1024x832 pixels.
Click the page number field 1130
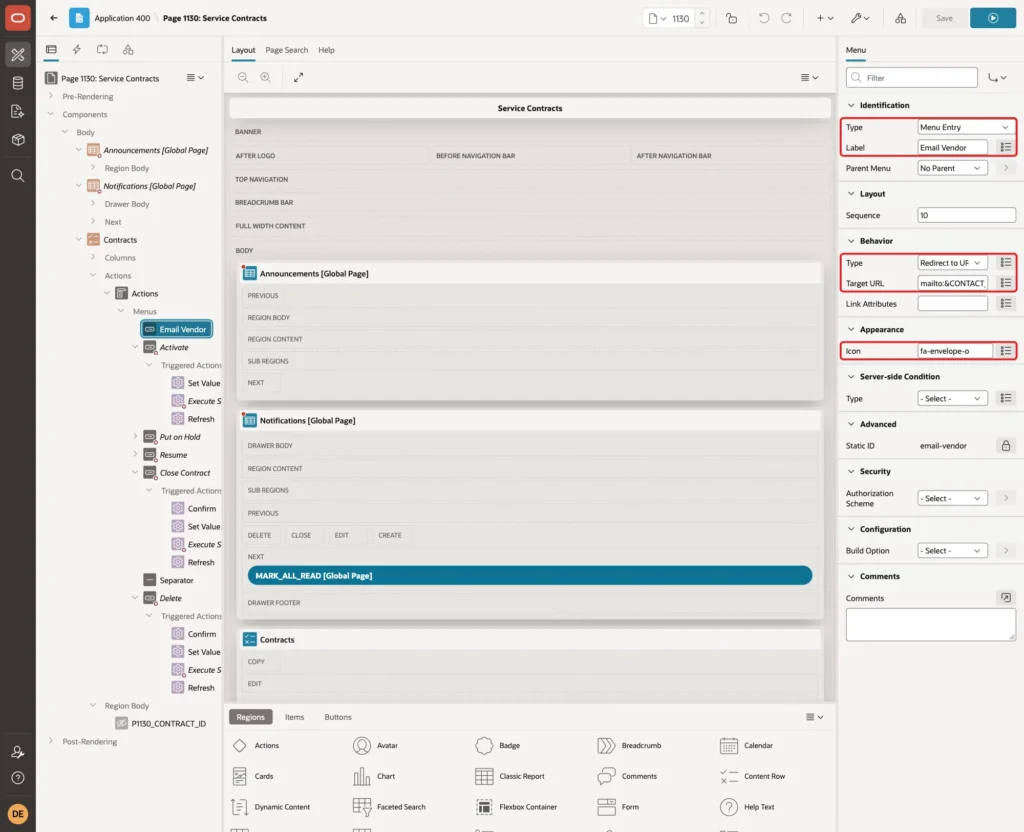pyautogui.click(x=681, y=18)
